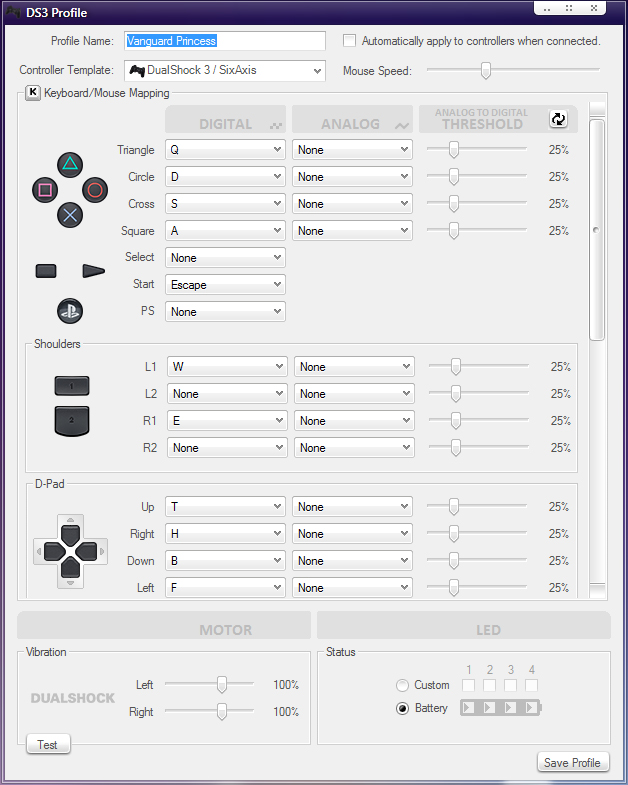Open D-Pad Up digital mapping dropdown

pos(225,507)
